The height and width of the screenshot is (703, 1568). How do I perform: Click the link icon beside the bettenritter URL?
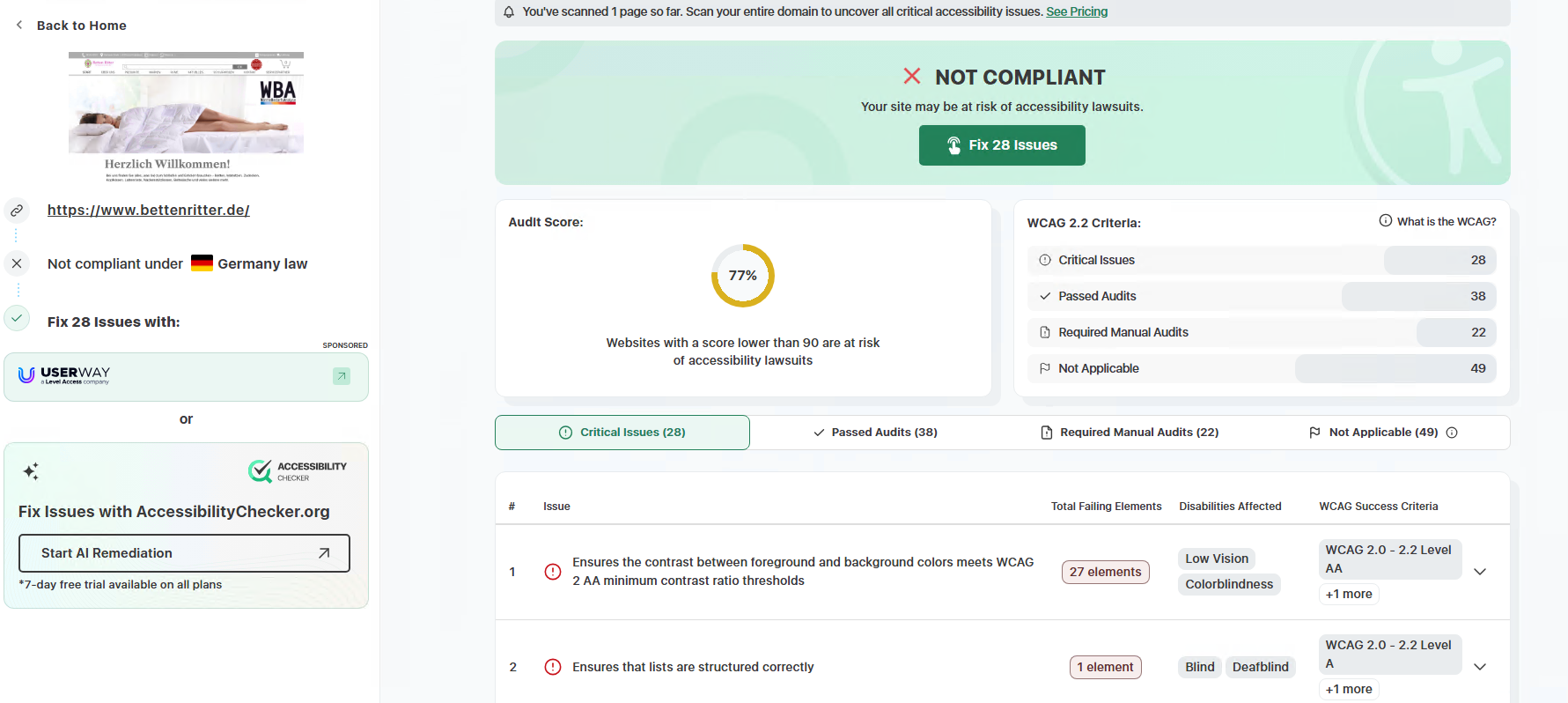[17, 211]
